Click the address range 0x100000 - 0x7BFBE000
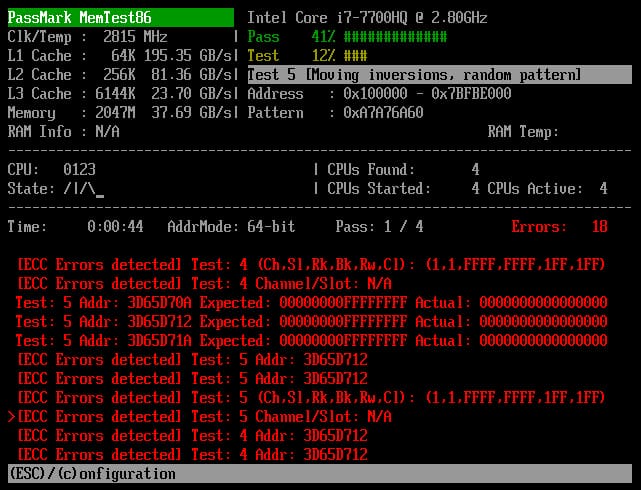The image size is (641, 490). (426, 94)
